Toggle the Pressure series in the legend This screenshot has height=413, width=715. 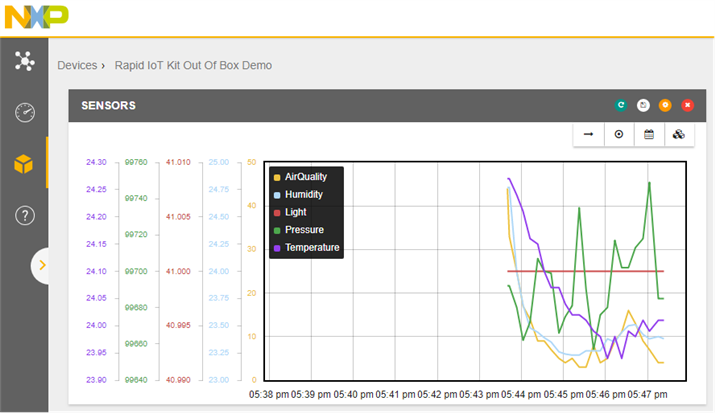point(299,230)
